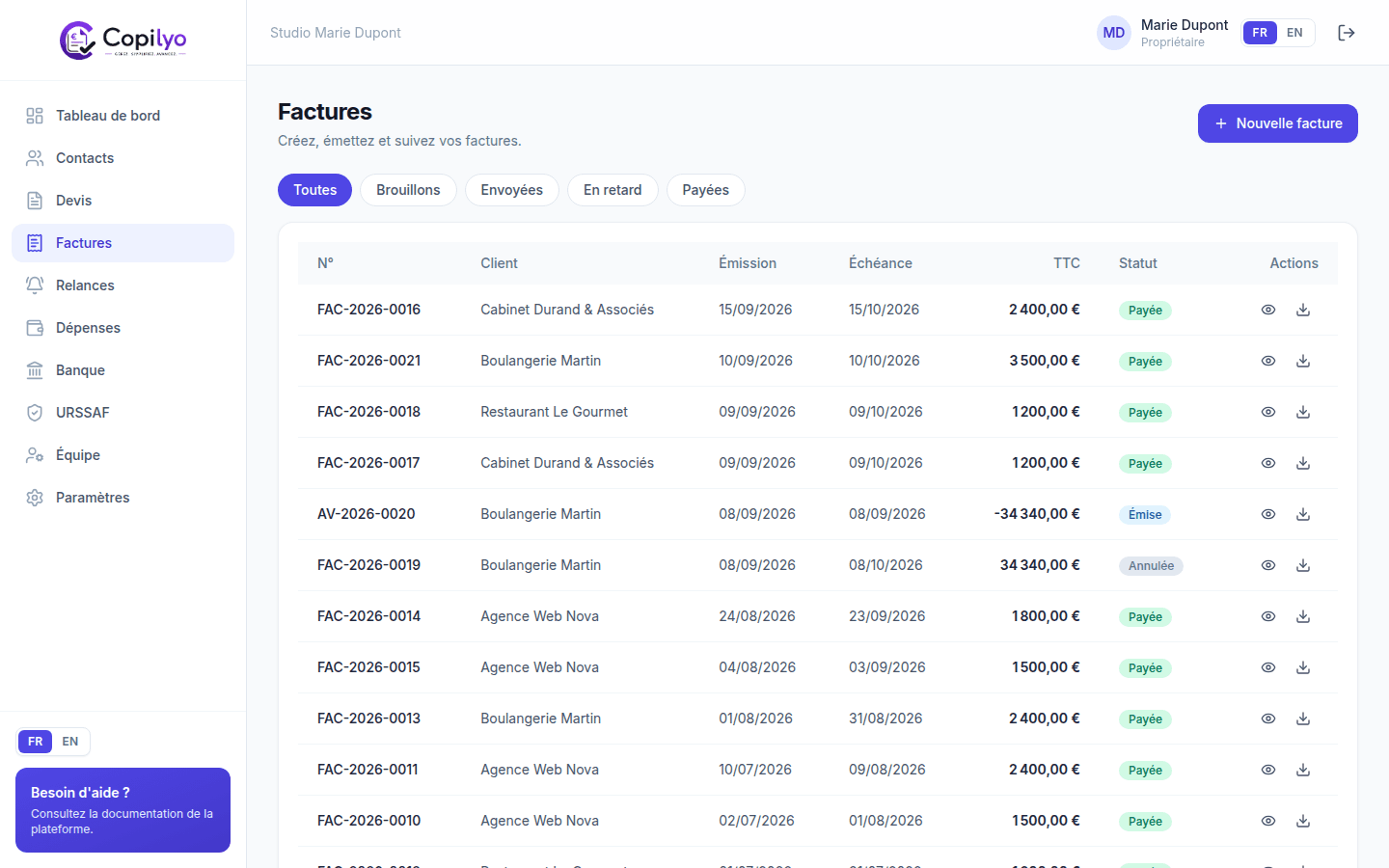Screen dimensions: 1389x868
Task: Click client Restaurant Le Gourmet
Action: (554, 412)
